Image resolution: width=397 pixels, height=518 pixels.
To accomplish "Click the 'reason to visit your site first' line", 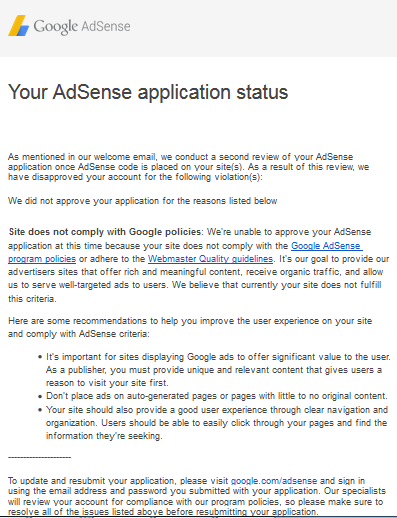I will 107,383.
